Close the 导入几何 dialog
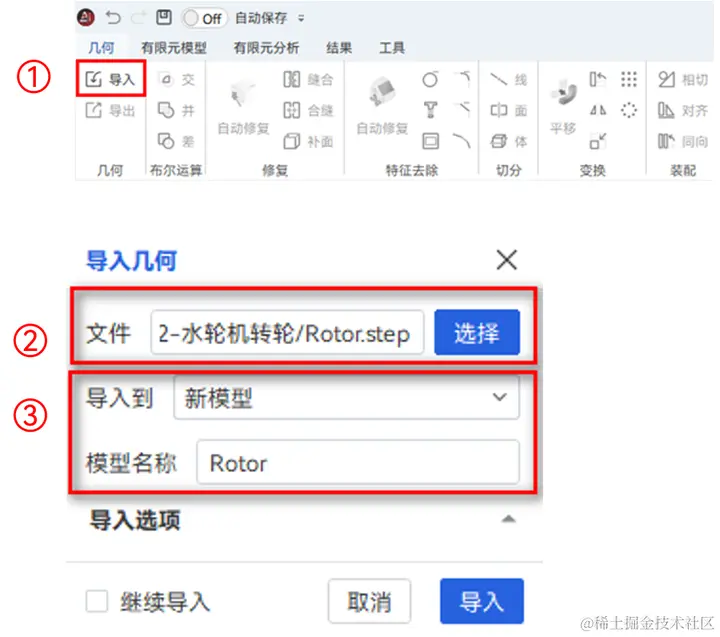This screenshot has height=637, width=720. click(507, 260)
